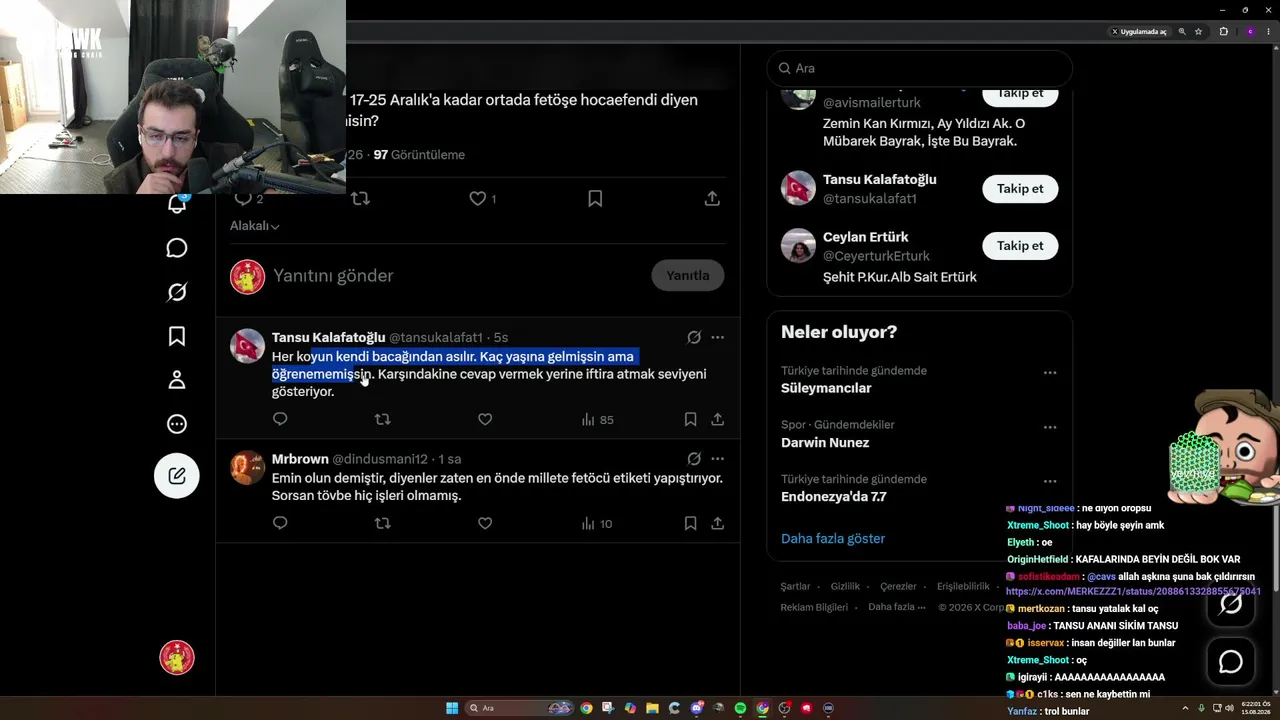Image resolution: width=1280 pixels, height=720 pixels.
Task: Open Ceylan Ertürk's profile in suggestions
Action: pyautogui.click(x=865, y=238)
